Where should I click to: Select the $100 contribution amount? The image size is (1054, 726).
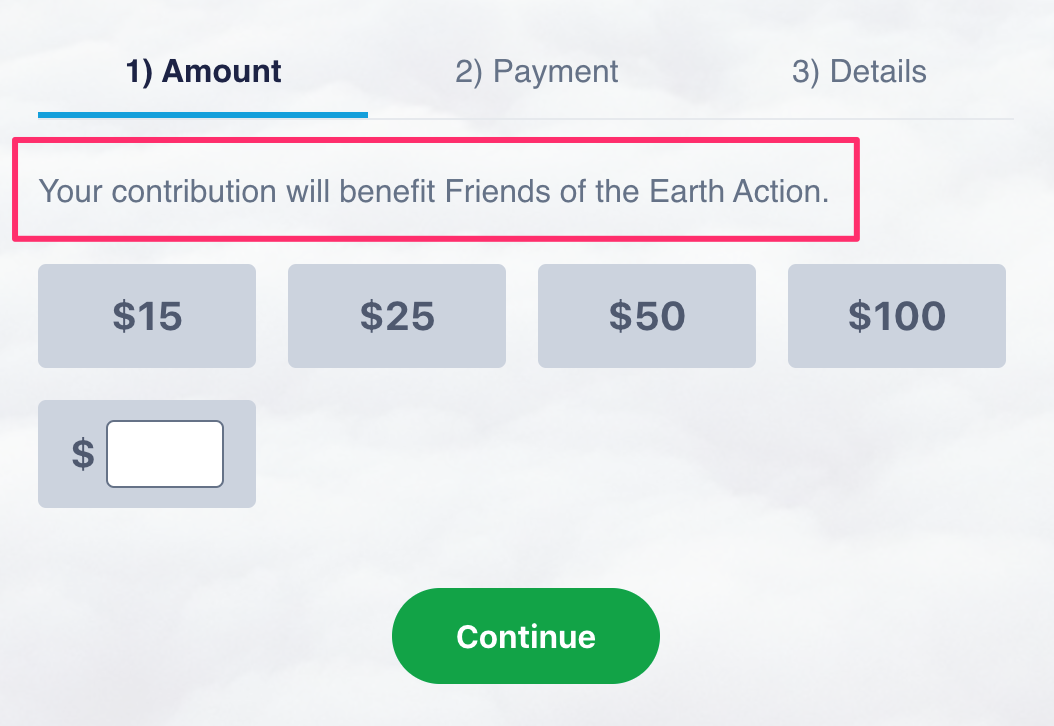pos(896,316)
